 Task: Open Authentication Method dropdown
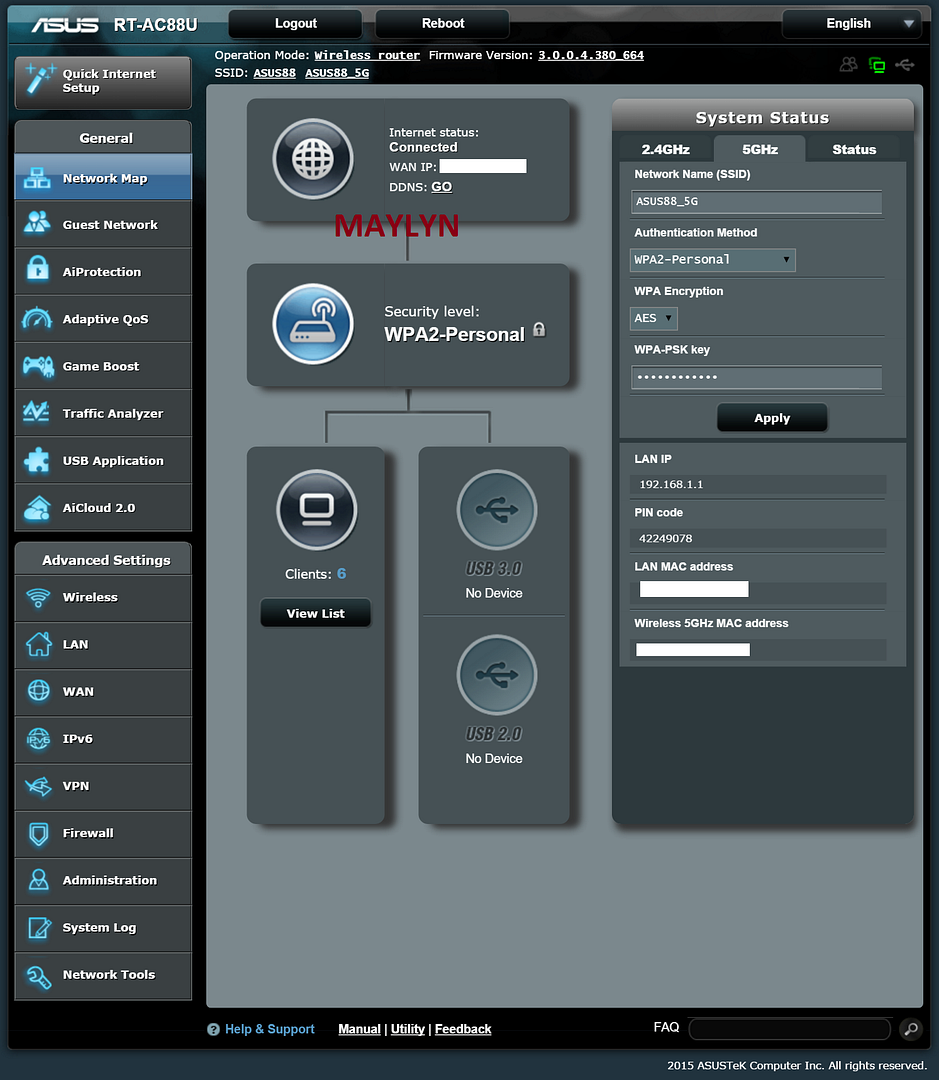(x=713, y=260)
